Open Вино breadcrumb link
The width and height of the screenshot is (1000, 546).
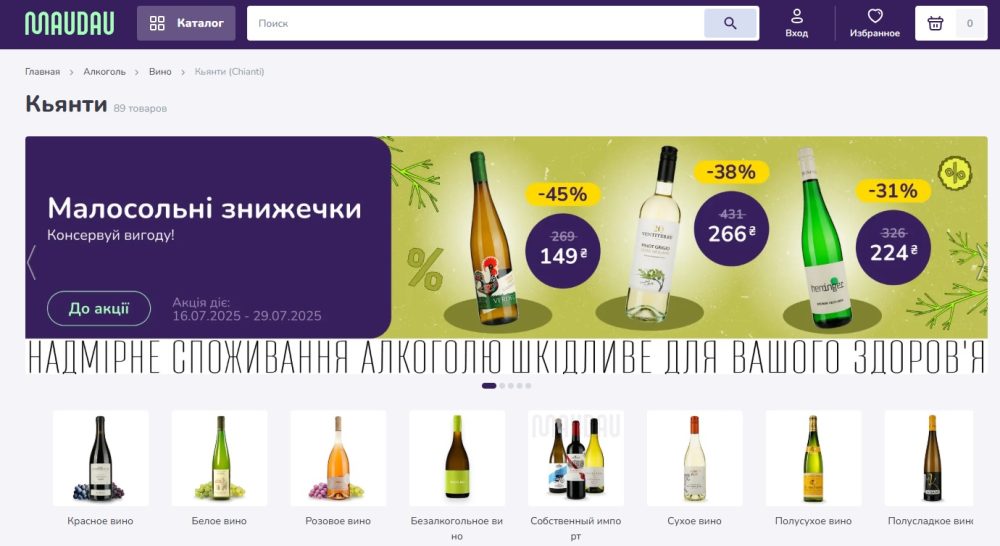click(160, 72)
